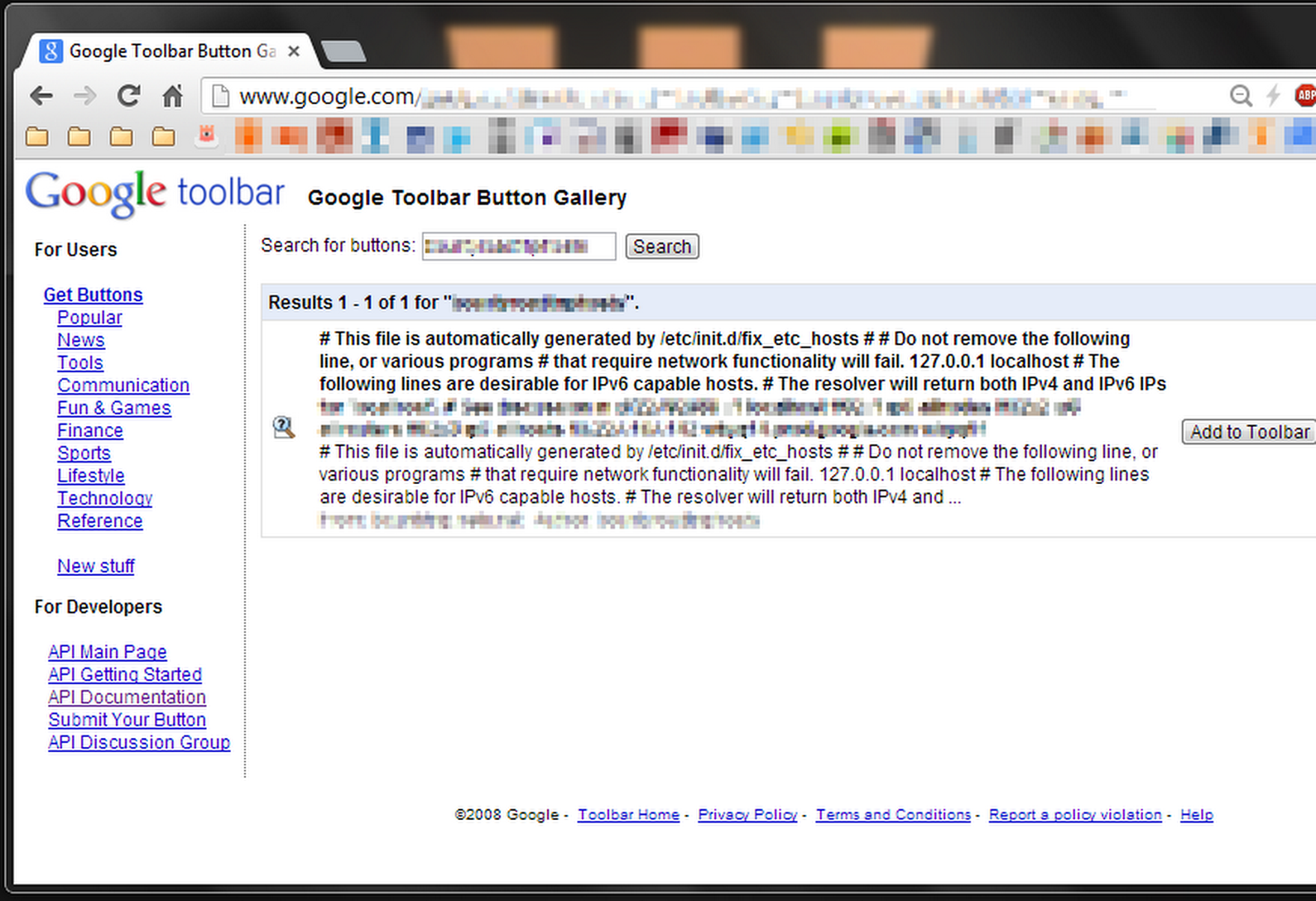Click the Add to Toolbar button
The width and height of the screenshot is (1316, 901).
coord(1249,432)
